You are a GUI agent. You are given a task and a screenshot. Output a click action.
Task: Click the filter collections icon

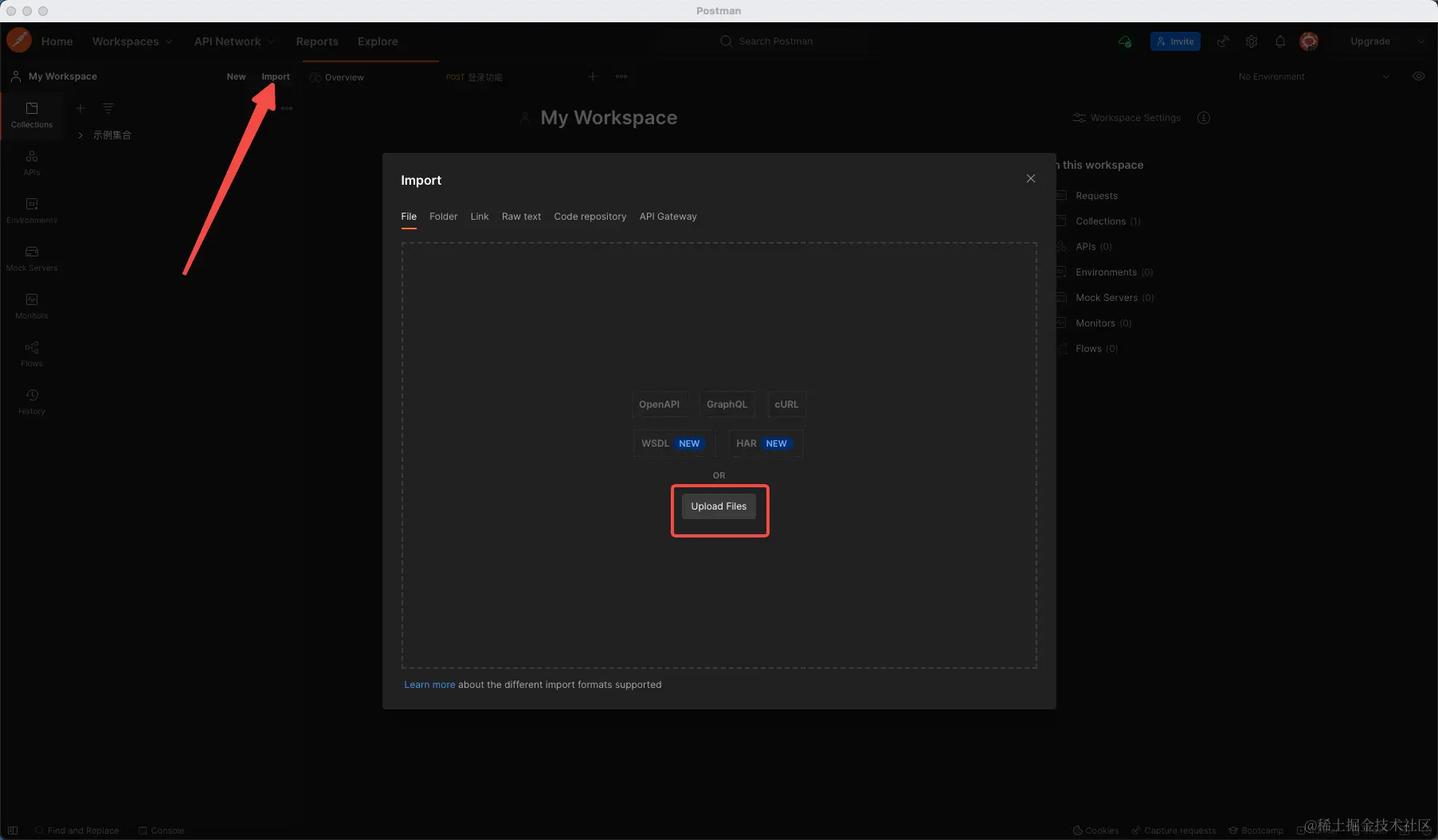point(108,108)
